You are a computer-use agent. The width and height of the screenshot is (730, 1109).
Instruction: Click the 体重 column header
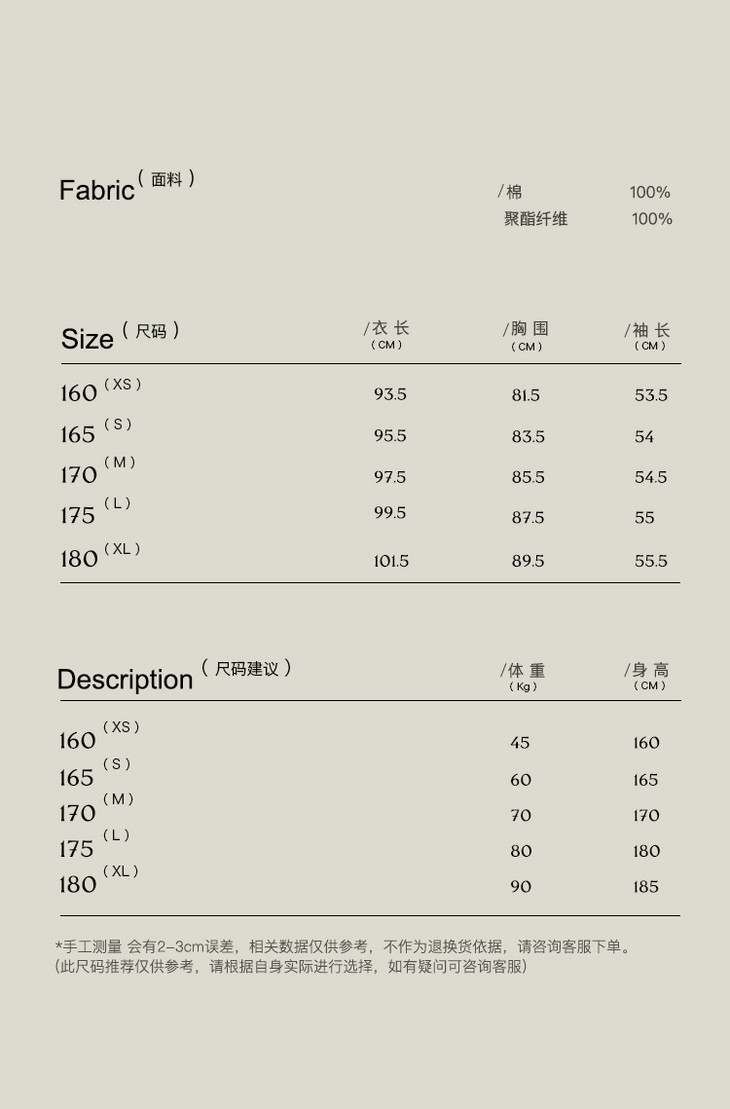point(524,671)
